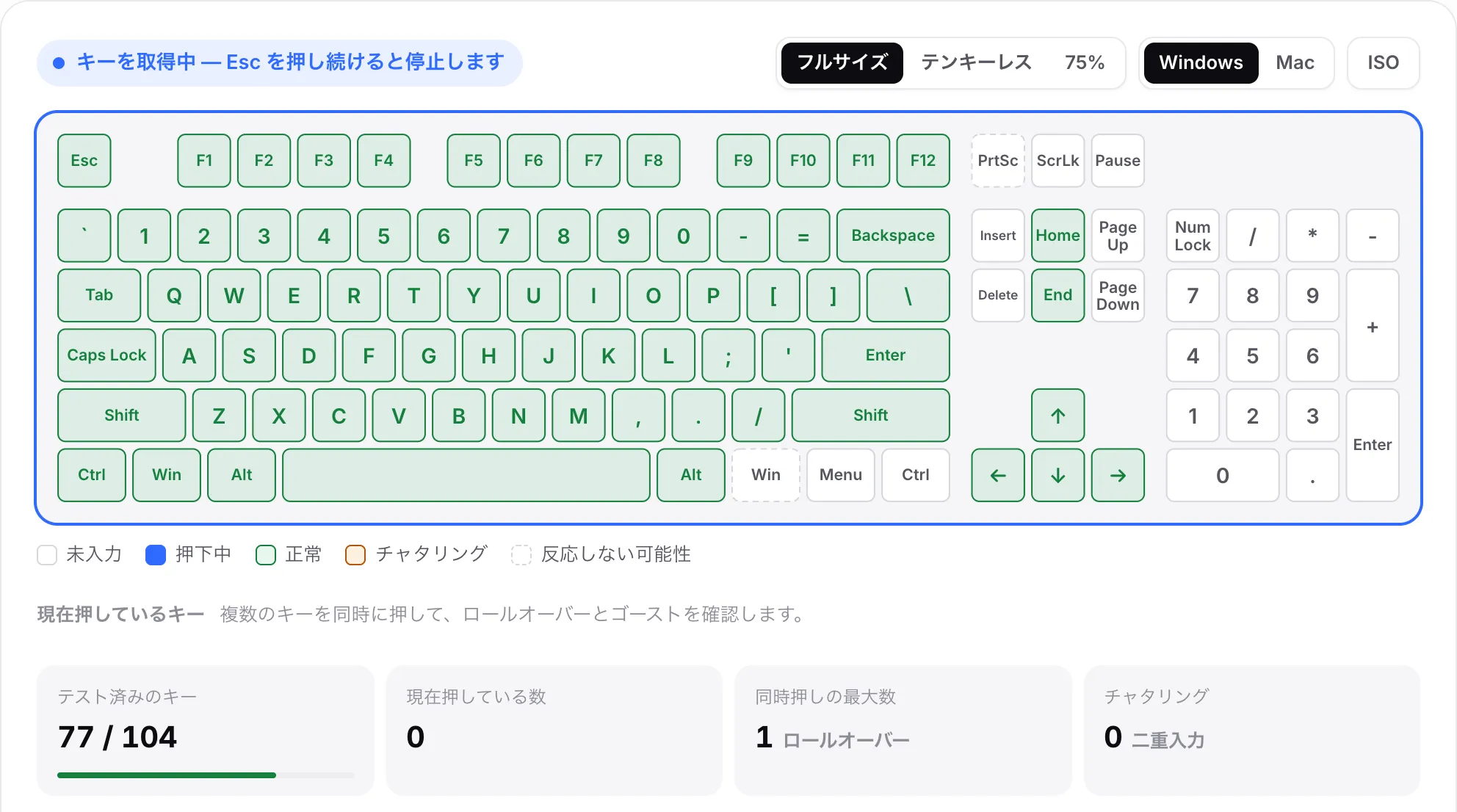Click the left Shift key
The width and height of the screenshot is (1457, 812).
click(122, 416)
